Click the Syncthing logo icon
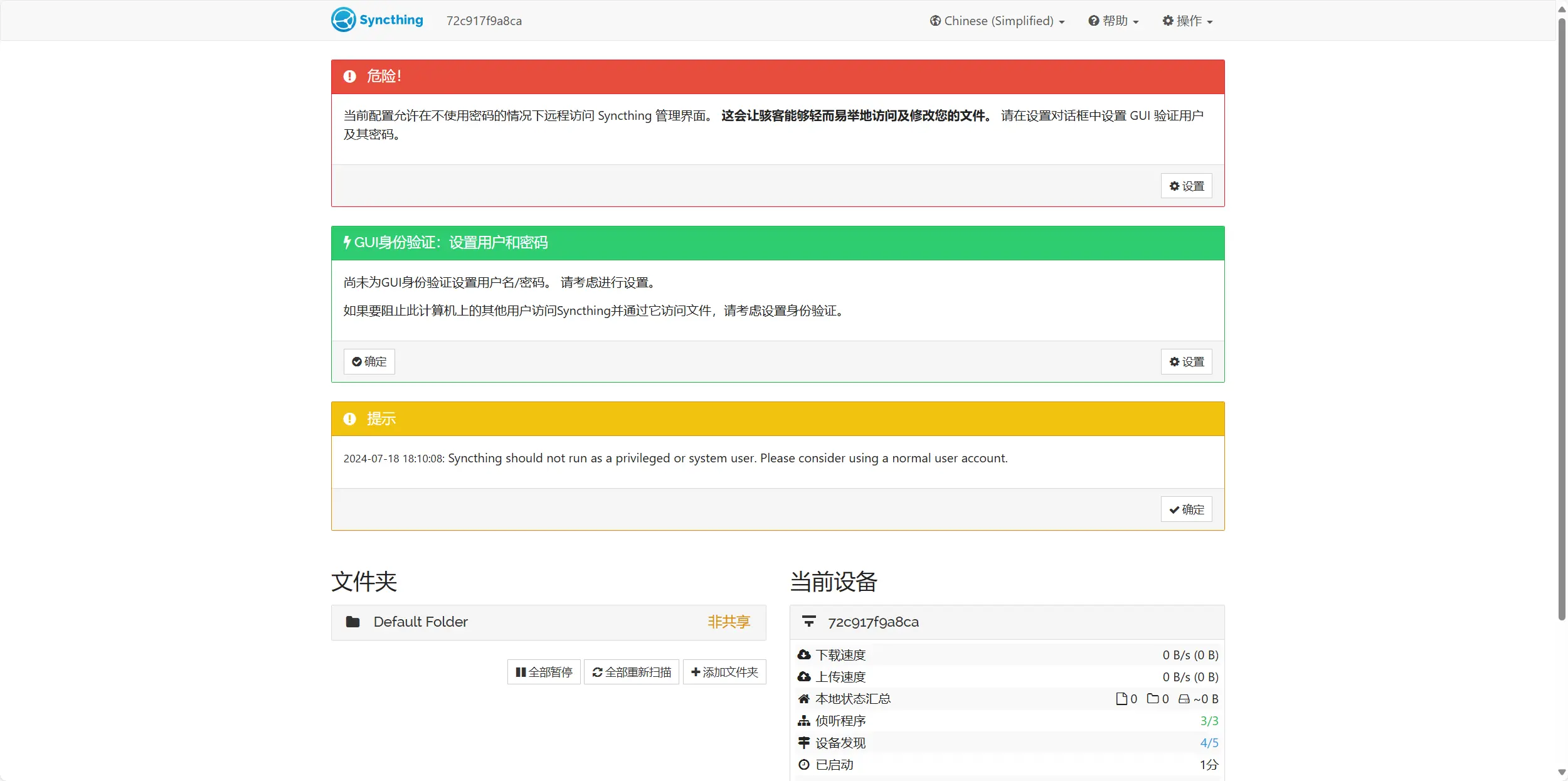The image size is (1568, 781). tap(343, 20)
